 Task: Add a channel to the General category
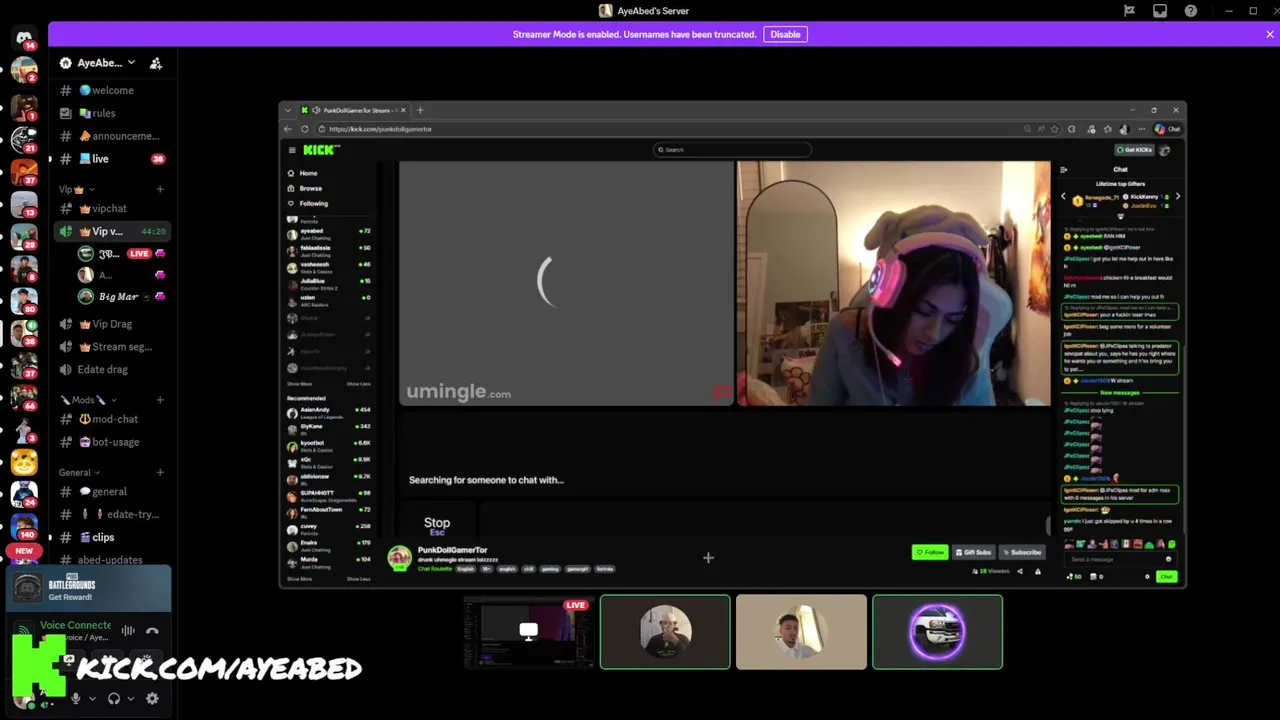pyautogui.click(x=160, y=472)
